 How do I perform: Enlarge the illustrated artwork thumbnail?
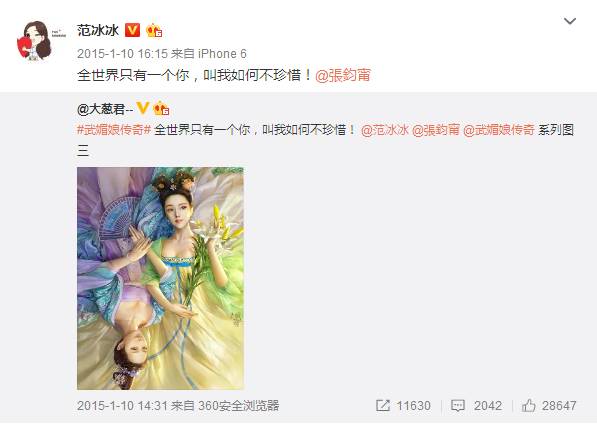(x=160, y=278)
